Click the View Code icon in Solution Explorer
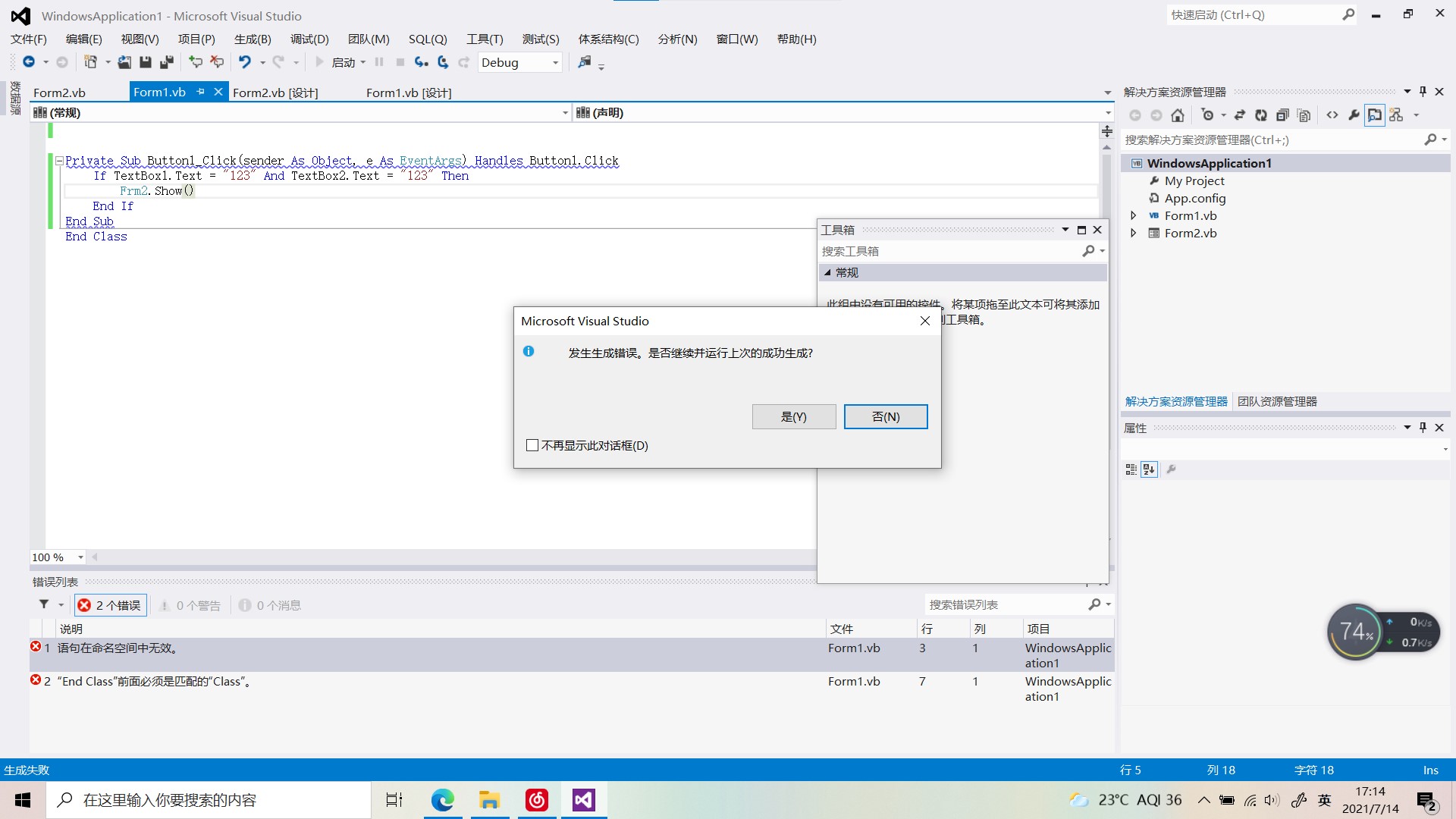Viewport: 1456px width, 819px height. click(1332, 115)
